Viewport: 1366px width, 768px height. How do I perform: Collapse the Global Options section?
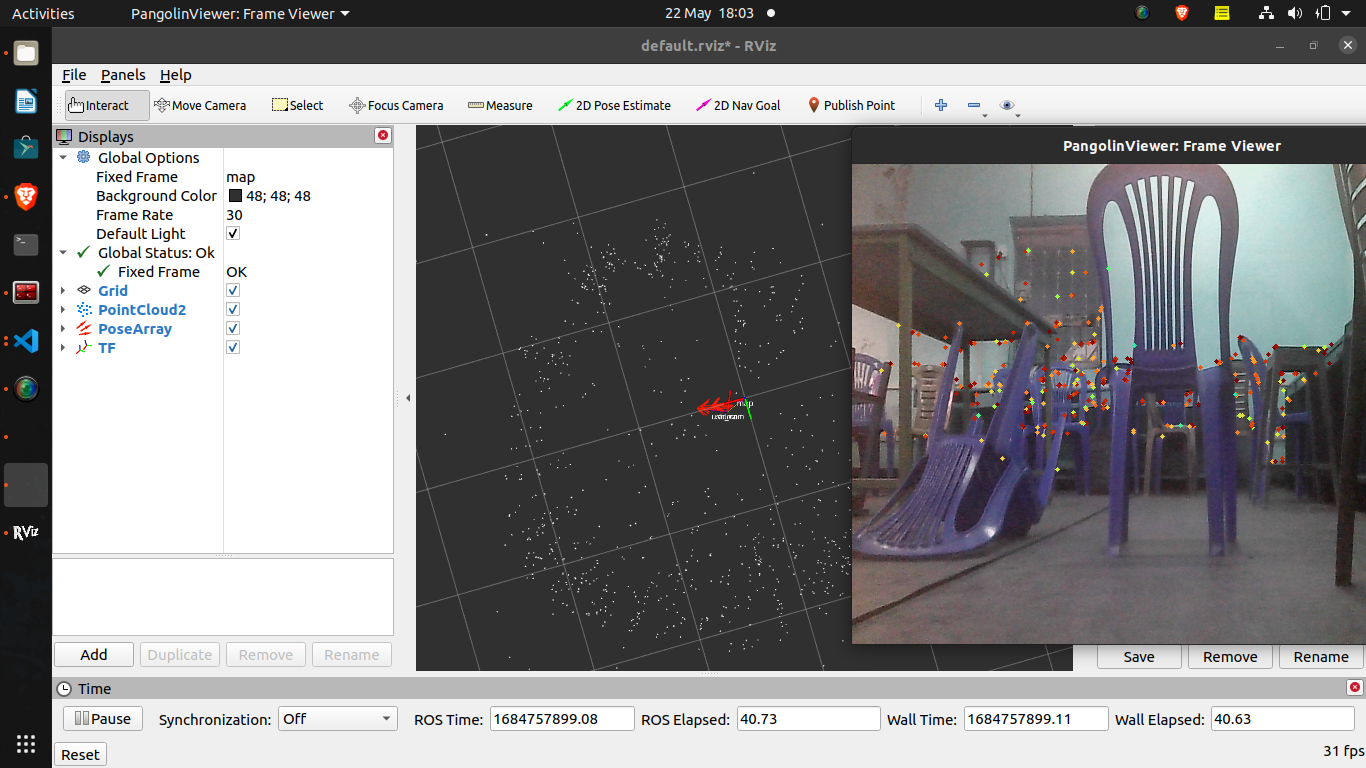point(63,157)
